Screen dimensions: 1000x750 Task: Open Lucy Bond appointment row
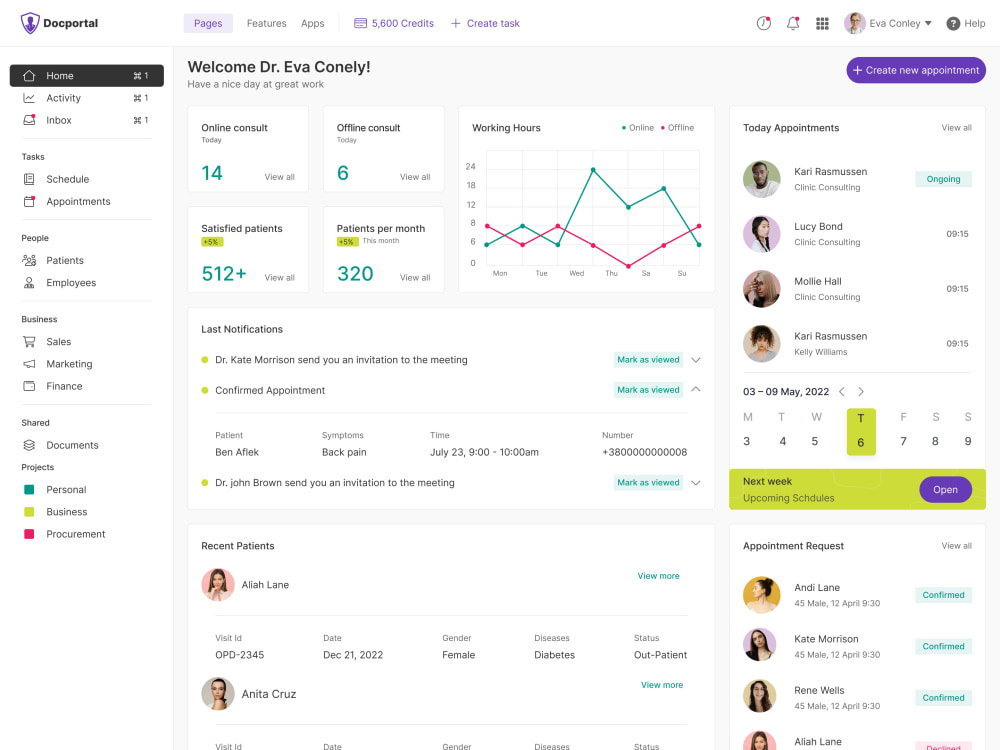(857, 234)
